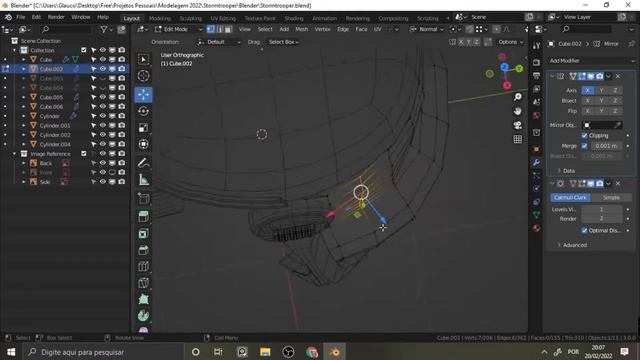Toggle the Optimal Display checkbox
The image size is (640, 360).
(x=584, y=231)
